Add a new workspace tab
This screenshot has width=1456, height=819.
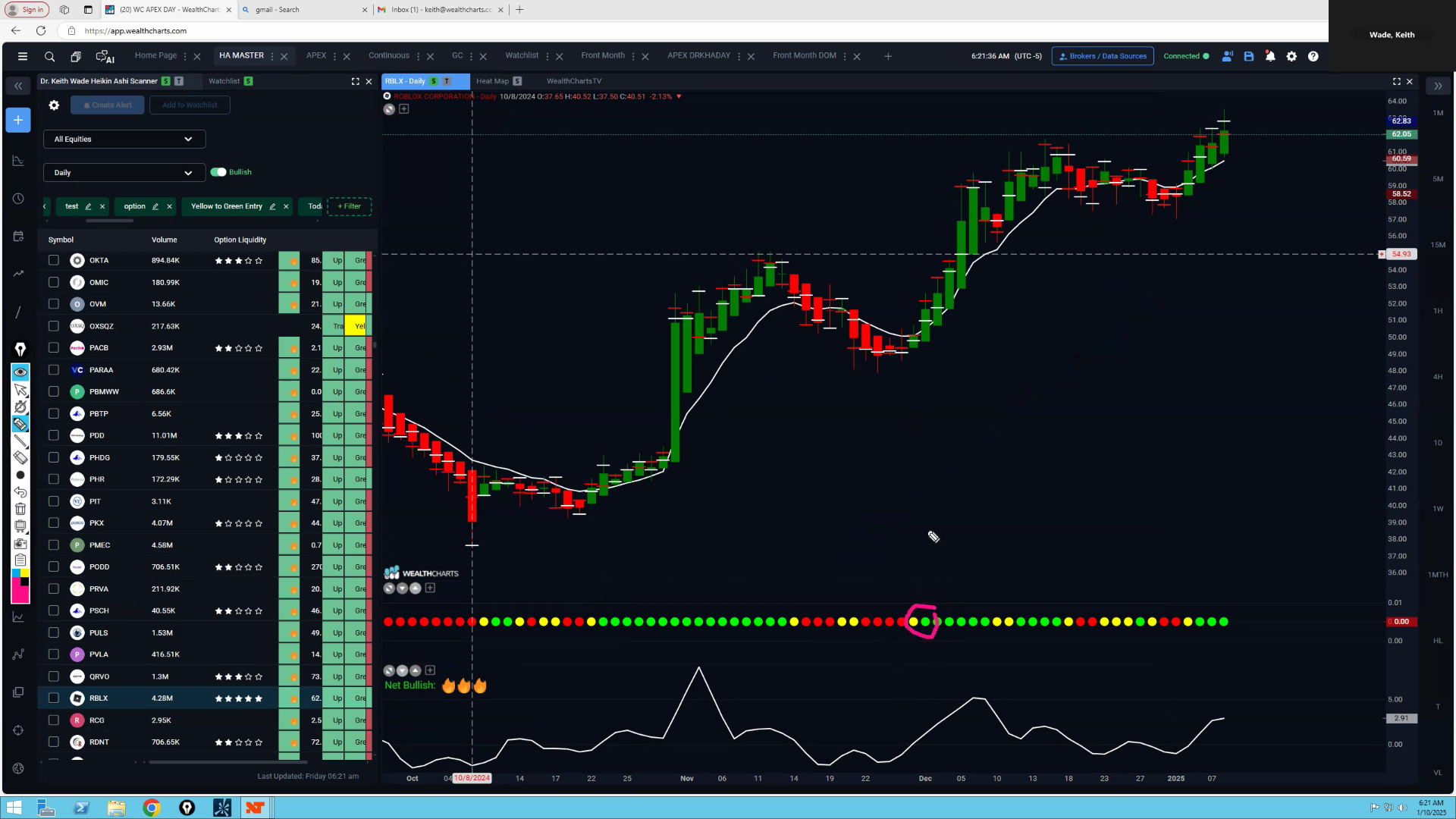(x=888, y=56)
